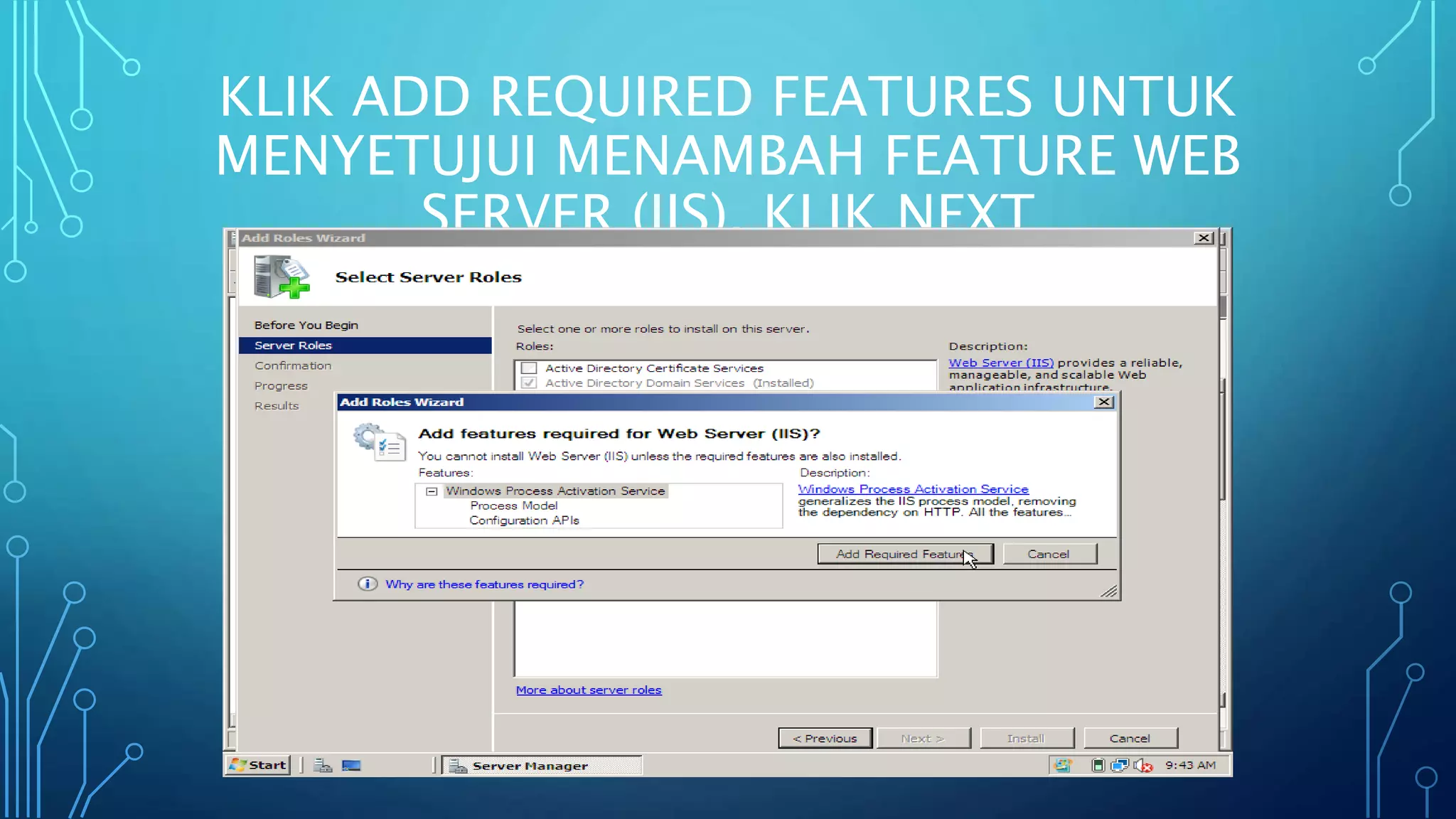Image resolution: width=1456 pixels, height=819 pixels.
Task: Switch to Server Manager taskbar button
Action: [x=542, y=766]
